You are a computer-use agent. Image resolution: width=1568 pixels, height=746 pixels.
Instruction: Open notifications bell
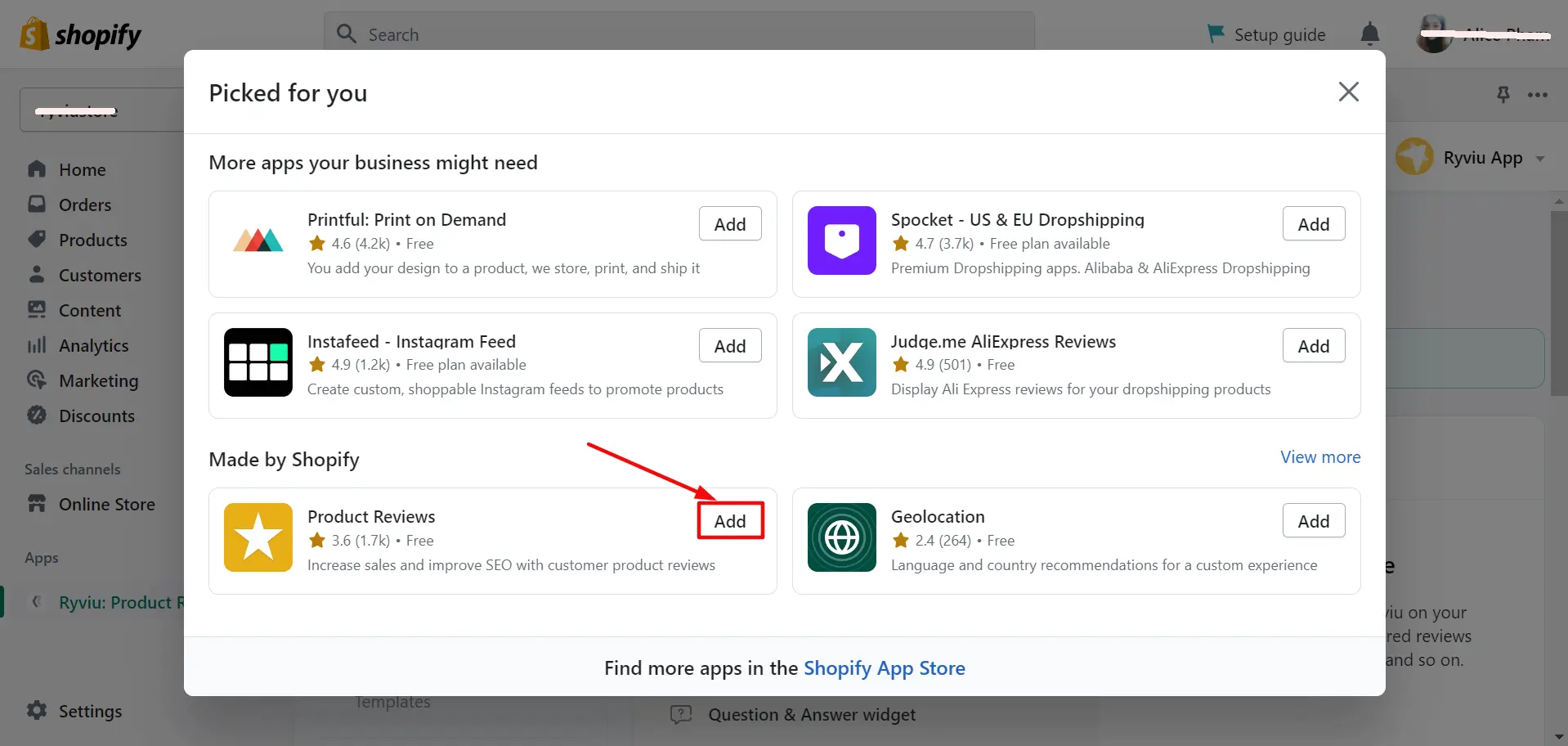pos(1370,34)
